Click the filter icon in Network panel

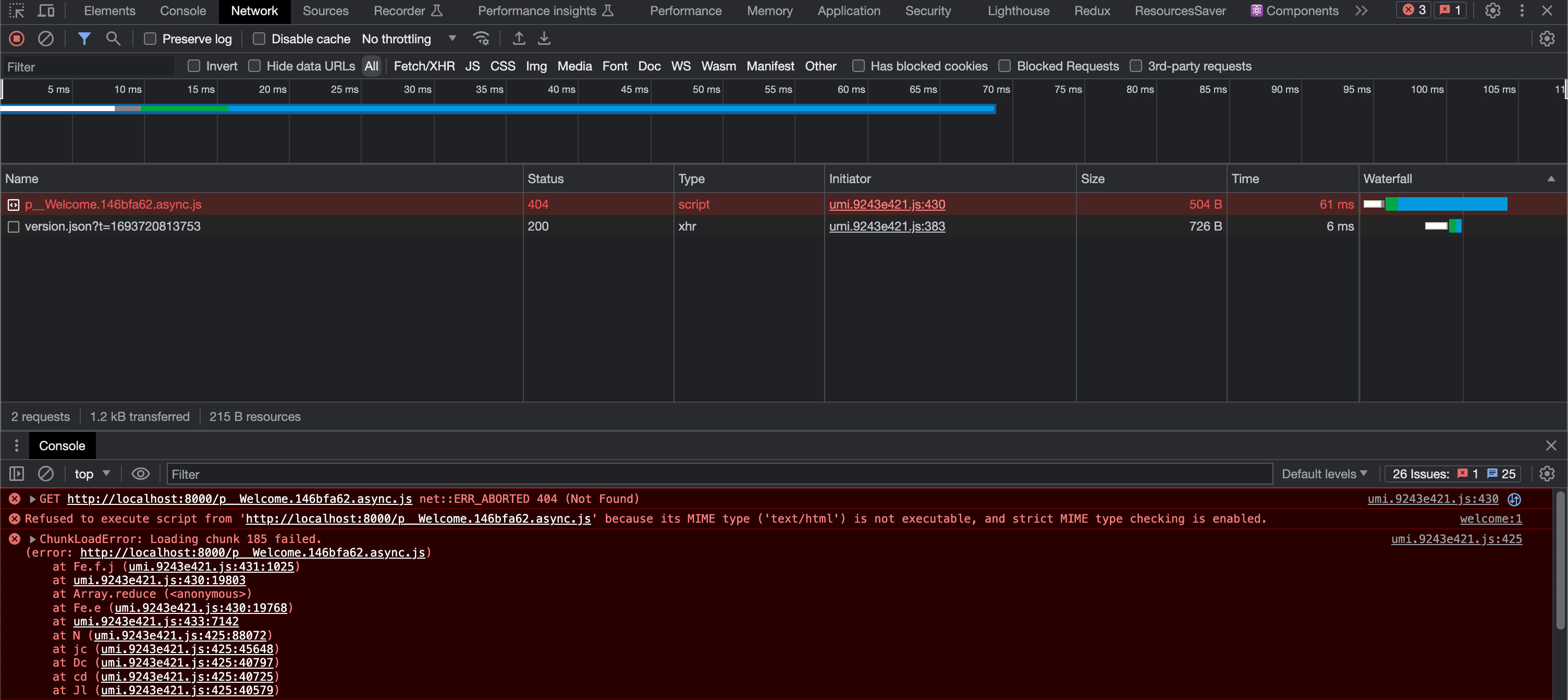coord(85,39)
